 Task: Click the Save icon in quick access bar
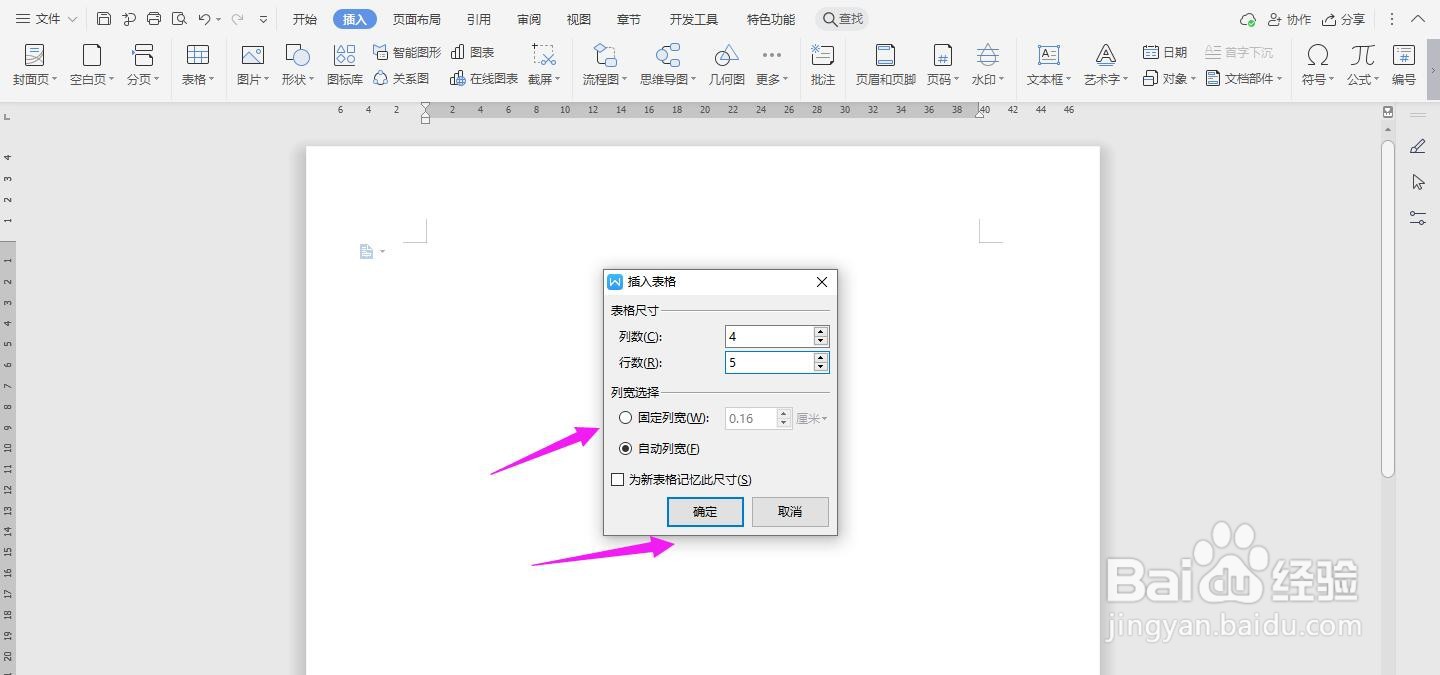[104, 19]
